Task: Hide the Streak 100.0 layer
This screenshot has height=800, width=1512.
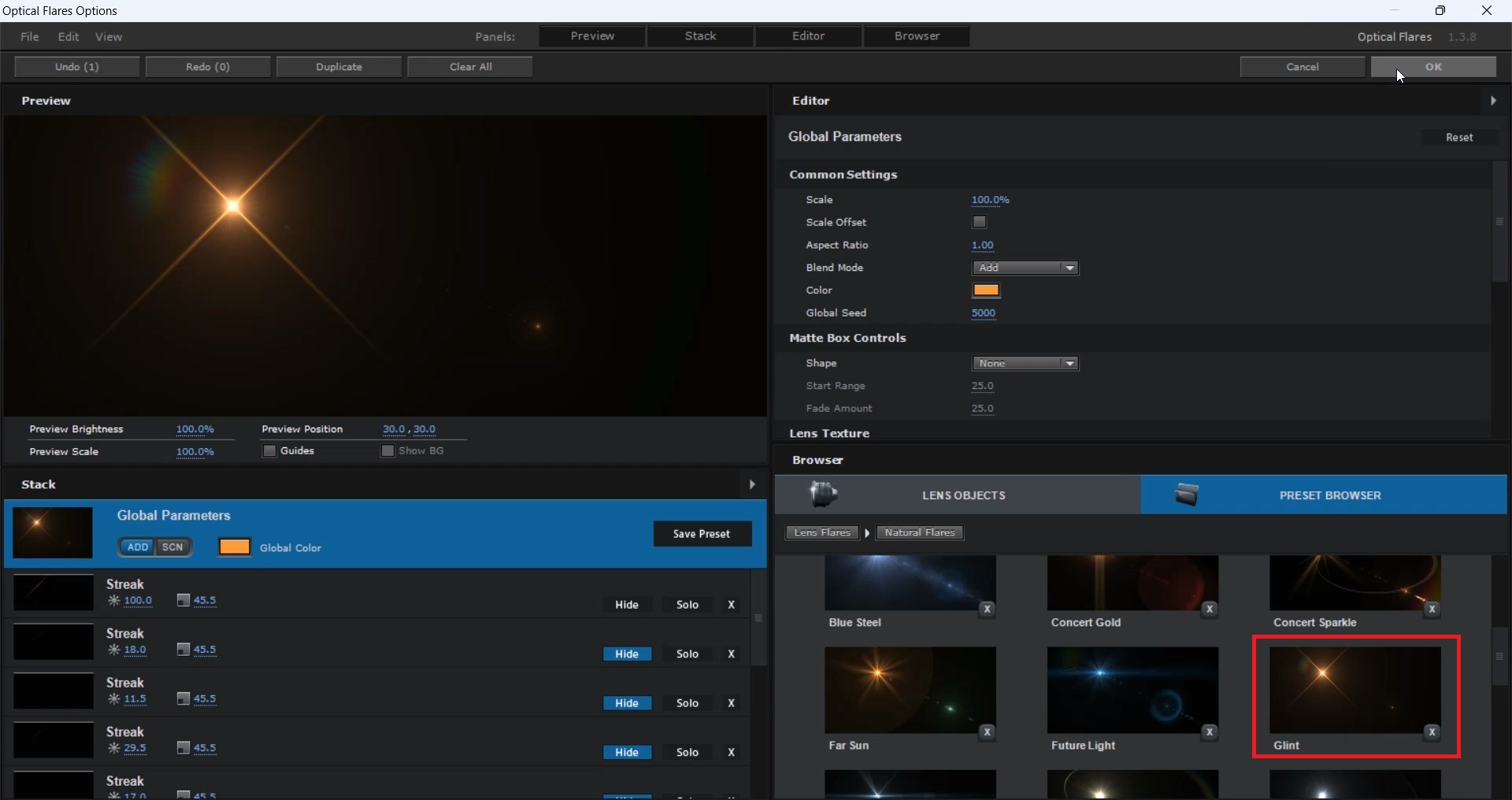Action: (x=627, y=605)
